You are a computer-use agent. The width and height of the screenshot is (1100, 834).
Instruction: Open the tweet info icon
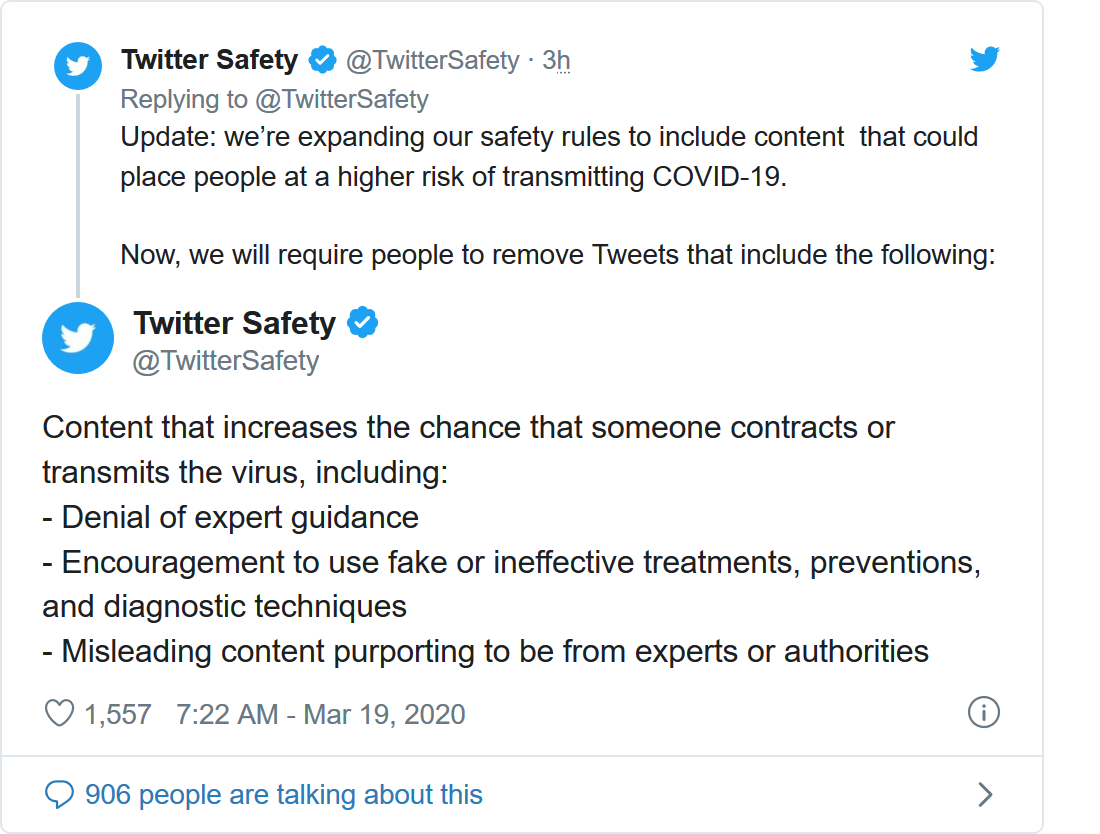tap(984, 713)
